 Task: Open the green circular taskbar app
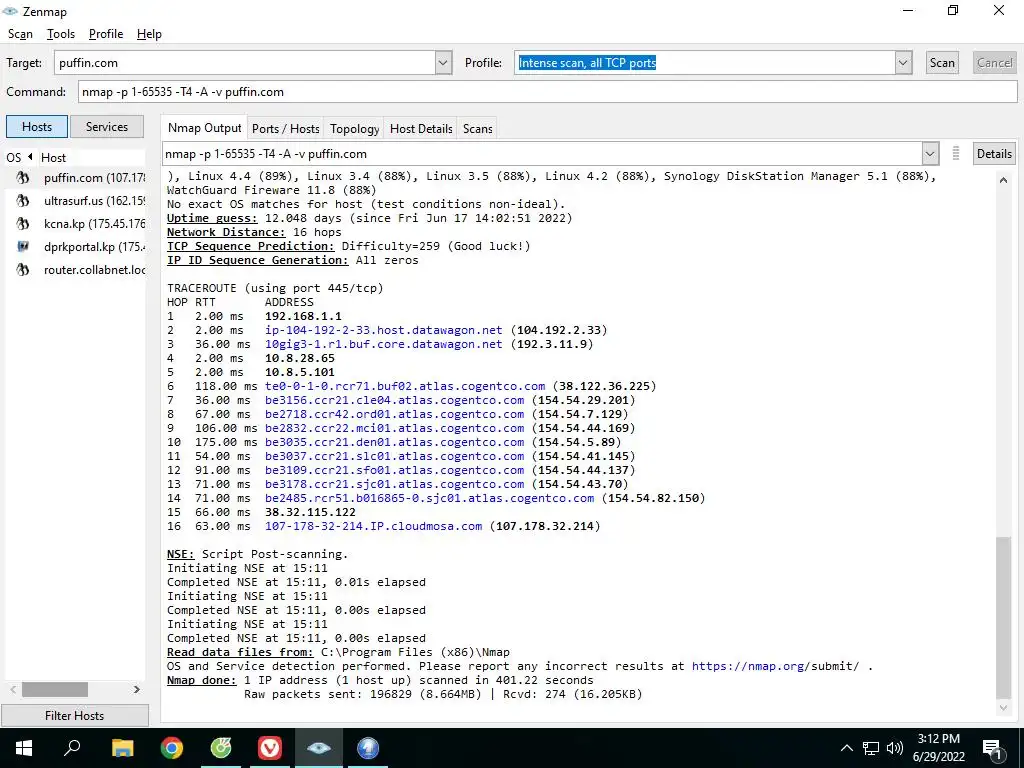[x=221, y=748]
